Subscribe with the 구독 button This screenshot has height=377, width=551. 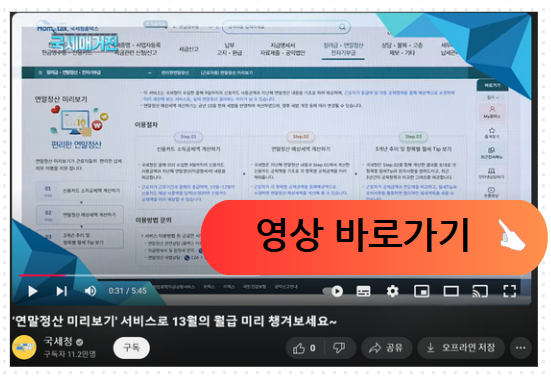131,348
